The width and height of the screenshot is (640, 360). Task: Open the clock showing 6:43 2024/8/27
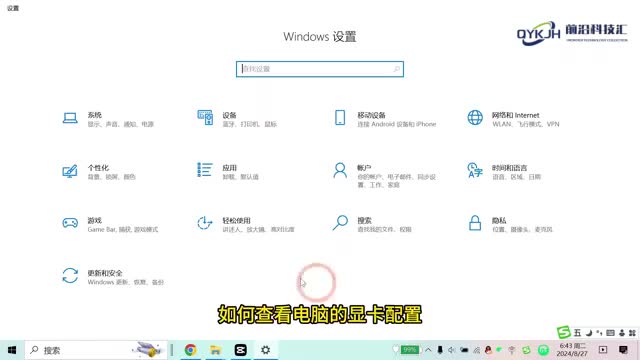tap(572, 350)
